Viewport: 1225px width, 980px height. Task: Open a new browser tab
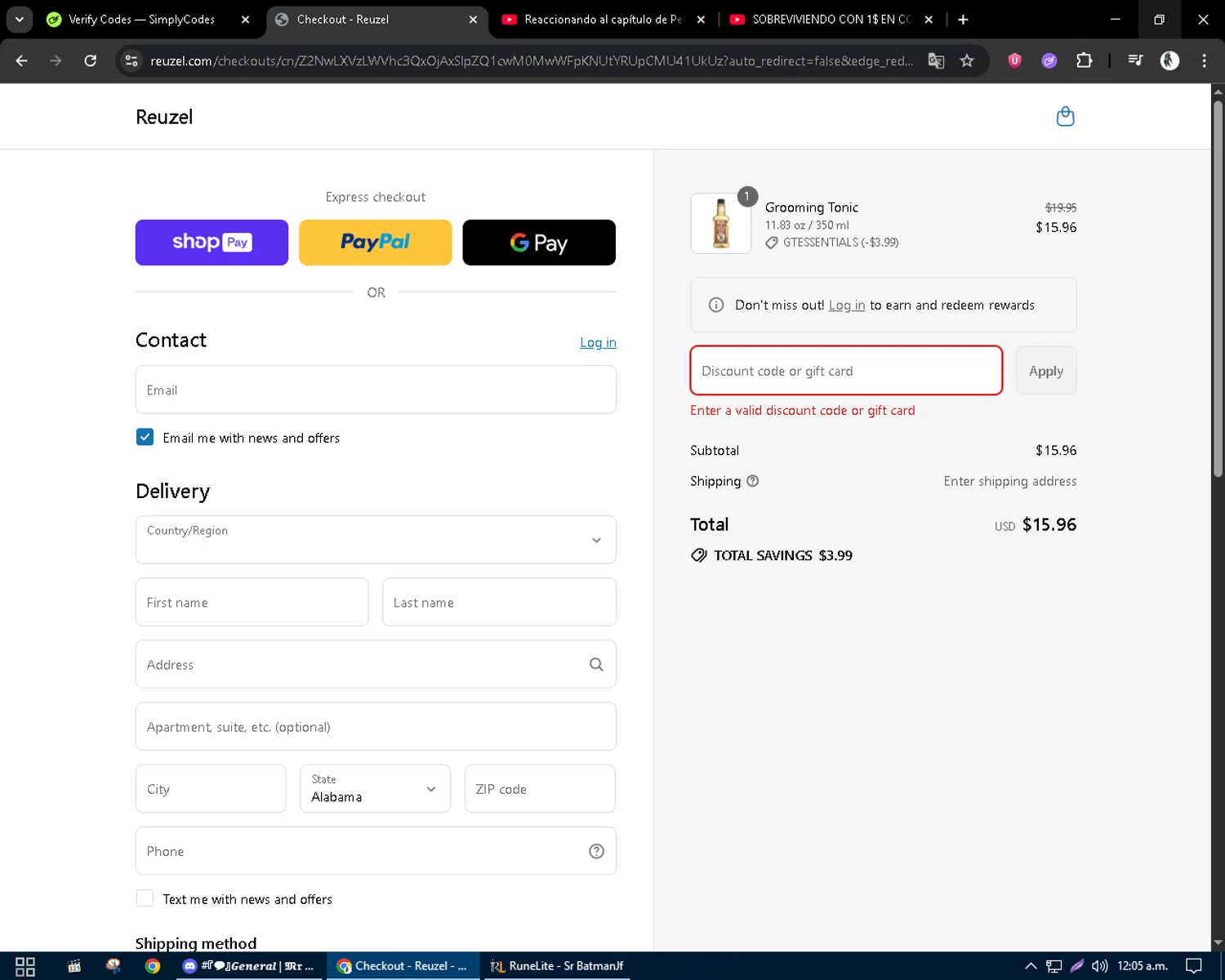pos(963,20)
